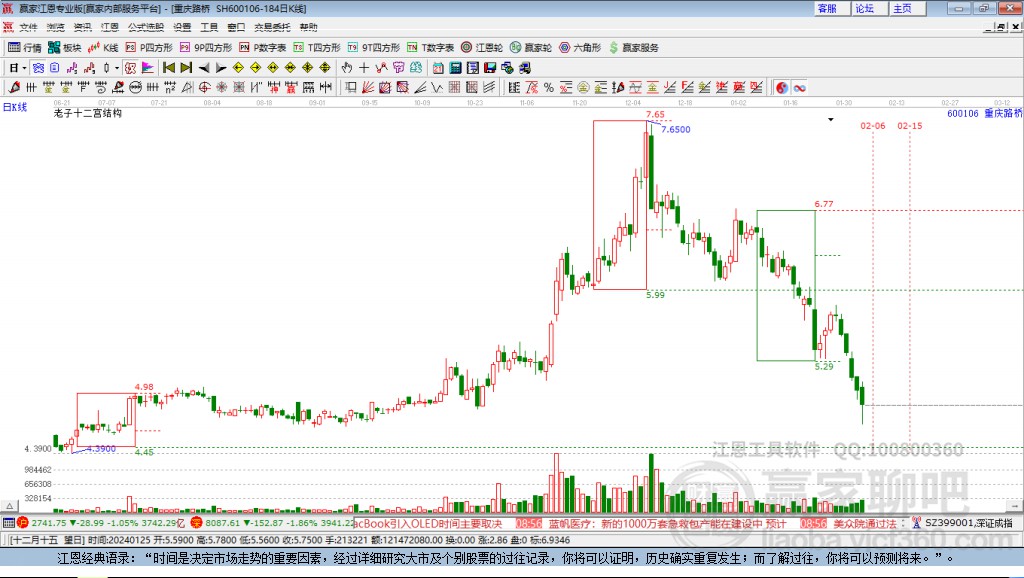Jump to last bar icon
The height and width of the screenshot is (578, 1024).
coord(186,68)
